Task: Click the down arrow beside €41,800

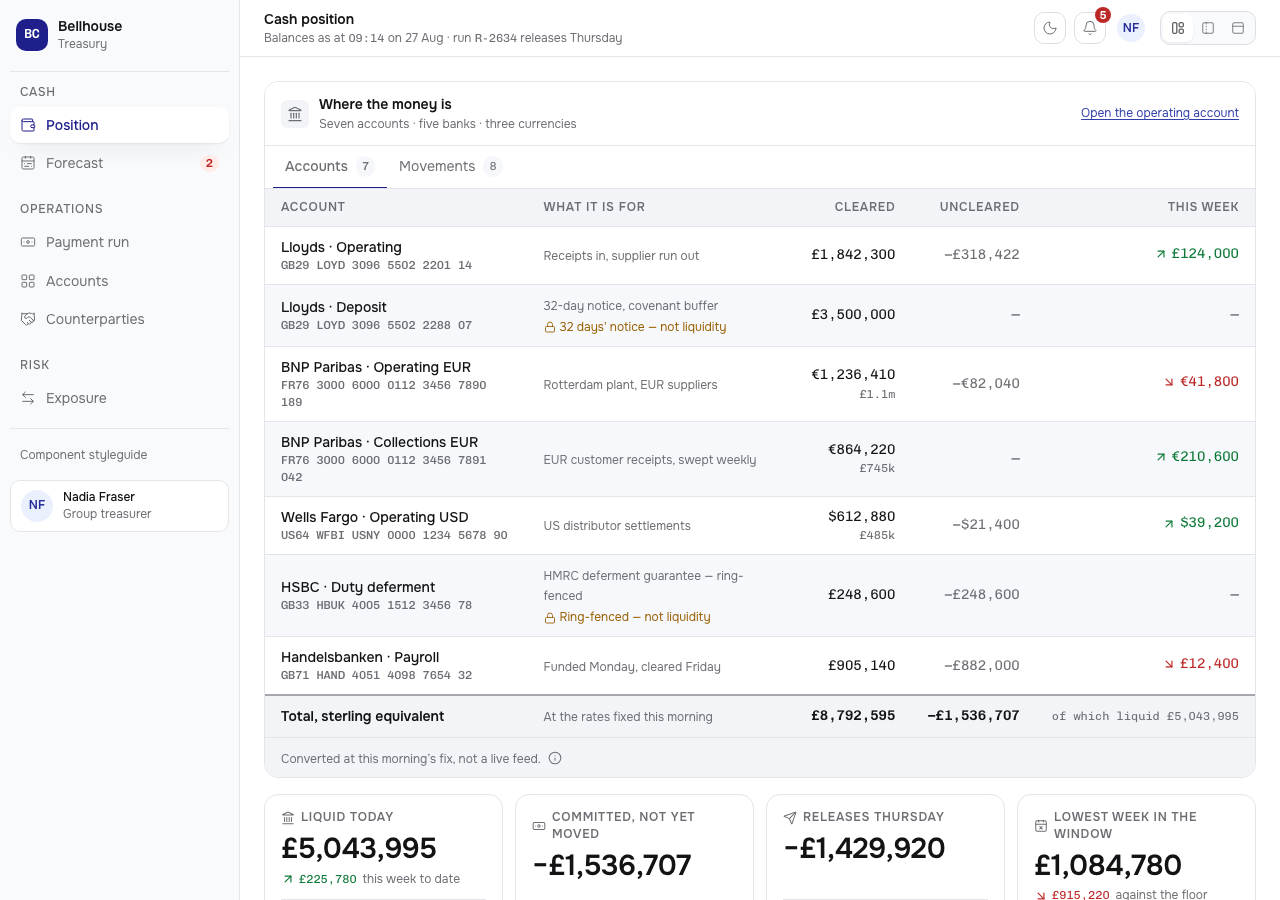Action: click(1169, 382)
